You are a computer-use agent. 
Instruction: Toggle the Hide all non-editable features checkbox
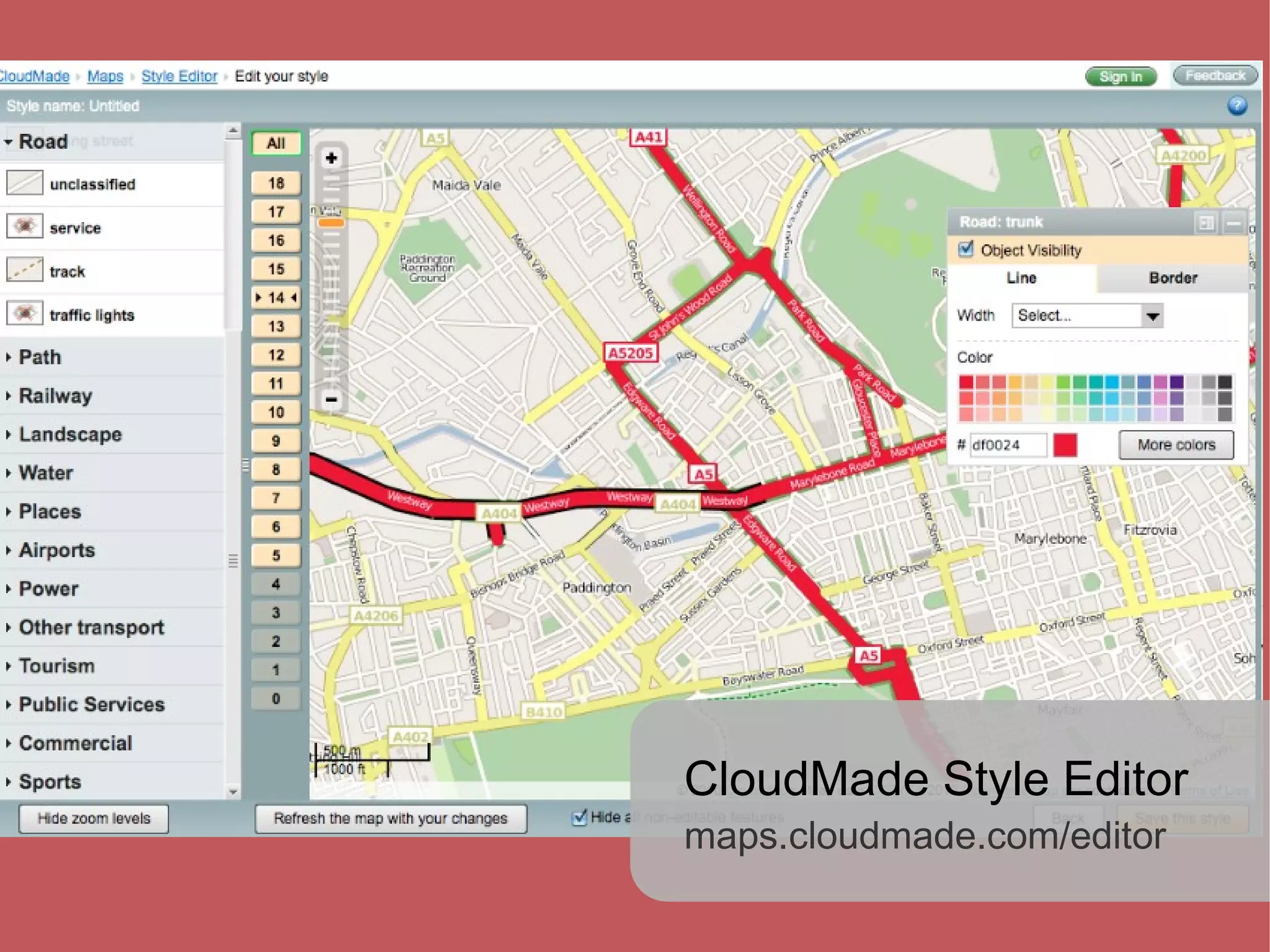pyautogui.click(x=579, y=817)
